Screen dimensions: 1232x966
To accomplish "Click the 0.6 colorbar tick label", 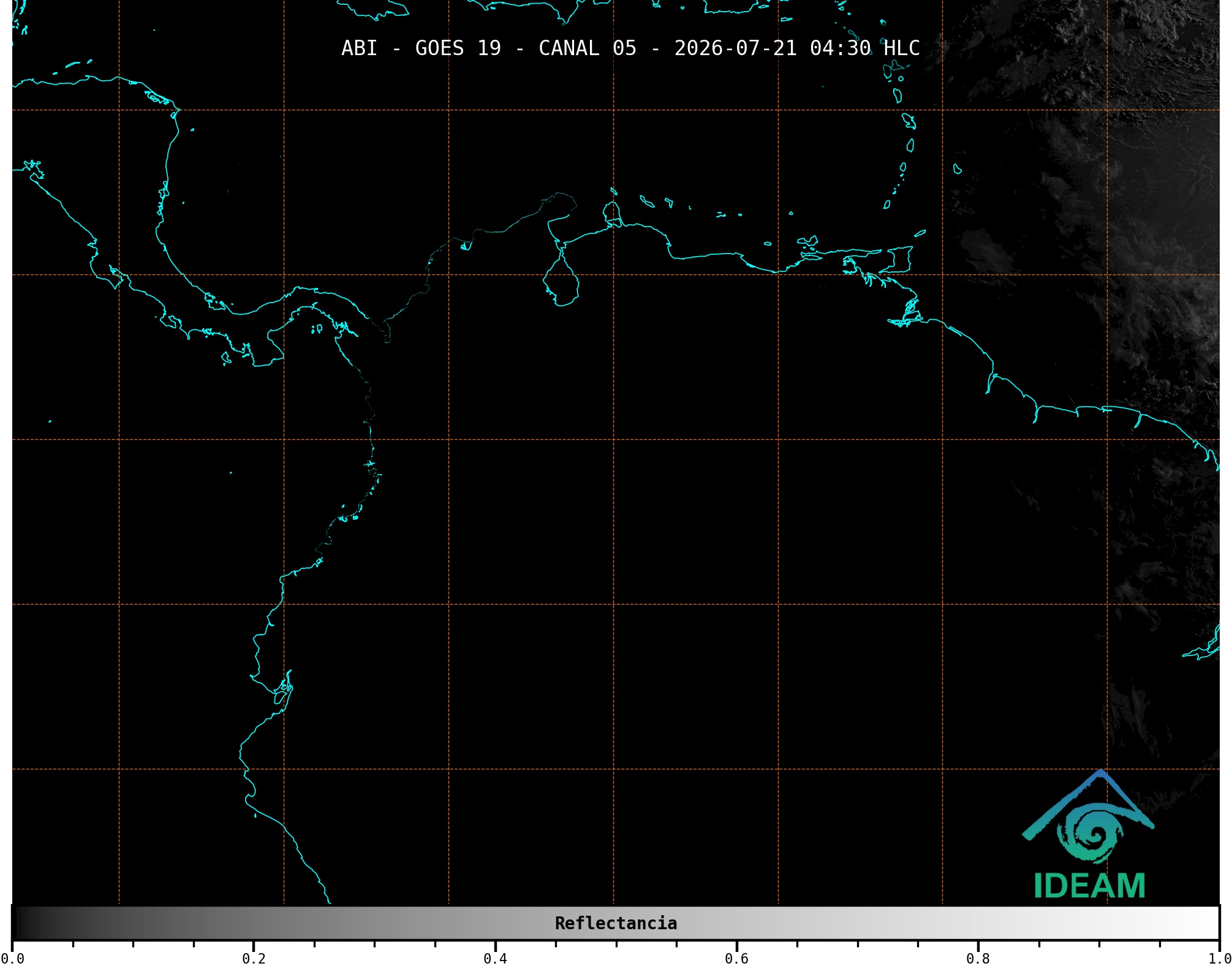I will coord(736,959).
